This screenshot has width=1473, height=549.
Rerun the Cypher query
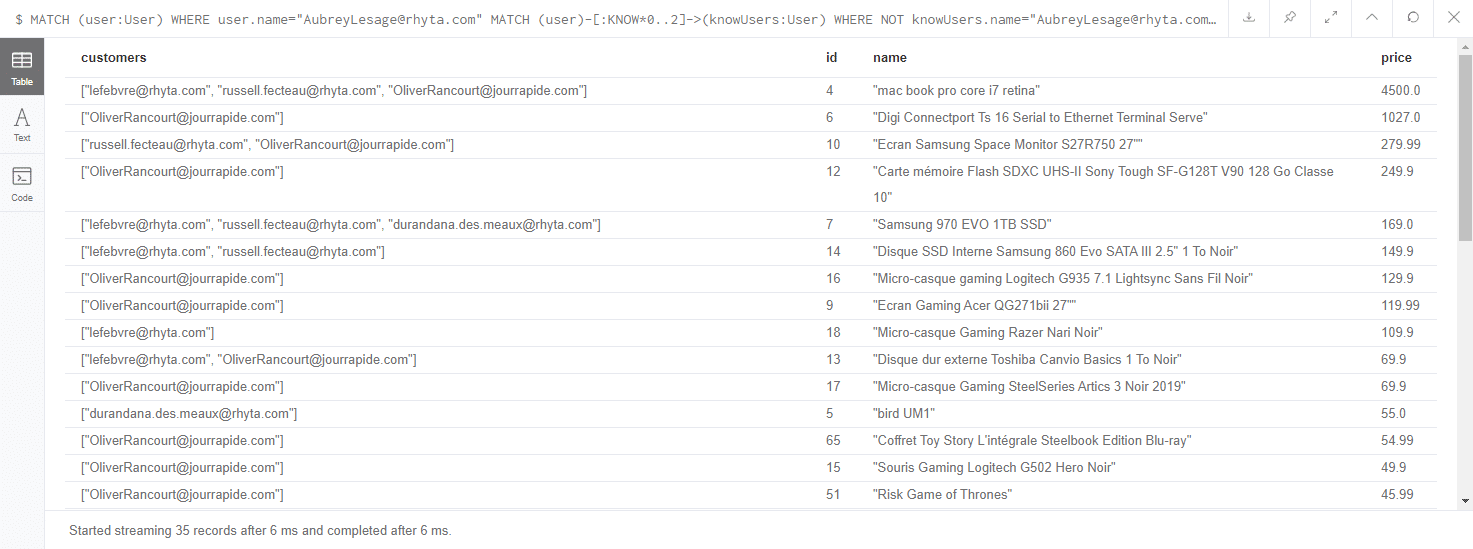pyautogui.click(x=1412, y=18)
